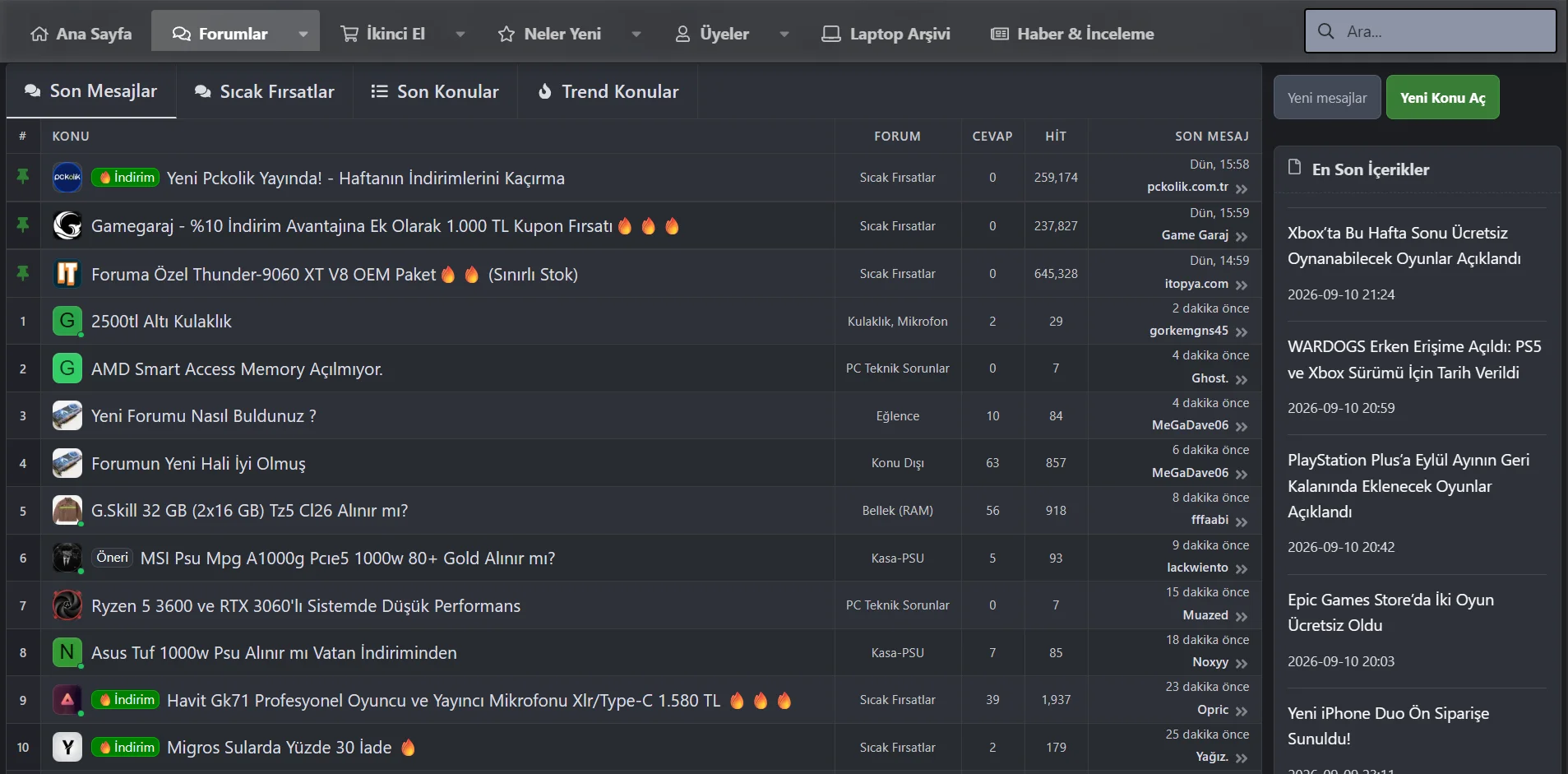Image resolution: width=1568 pixels, height=774 pixels.
Task: Click the Y avatar of Migros topic
Action: tap(67, 748)
